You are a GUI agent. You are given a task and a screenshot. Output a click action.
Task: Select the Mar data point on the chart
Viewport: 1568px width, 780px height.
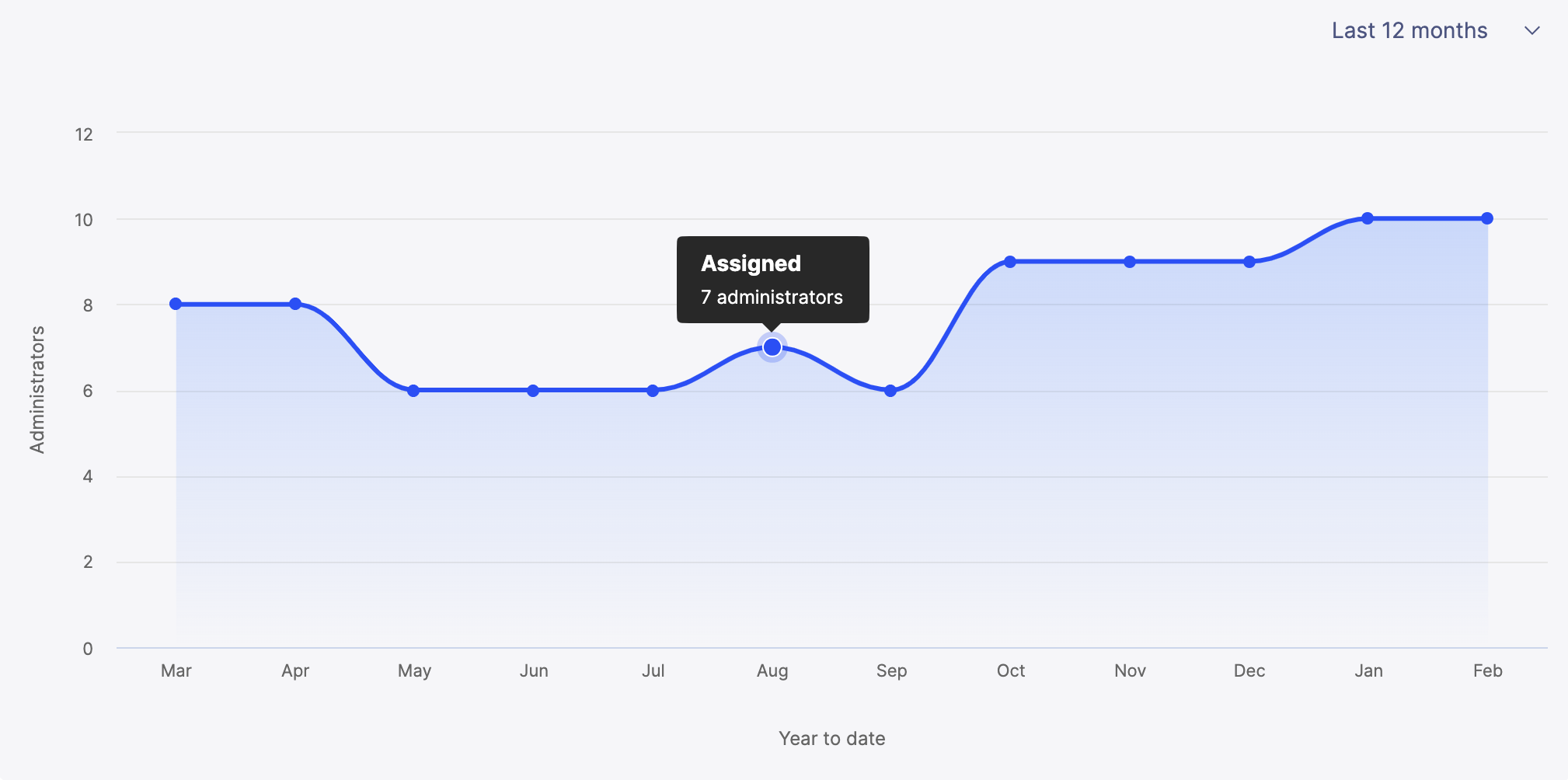tap(176, 303)
